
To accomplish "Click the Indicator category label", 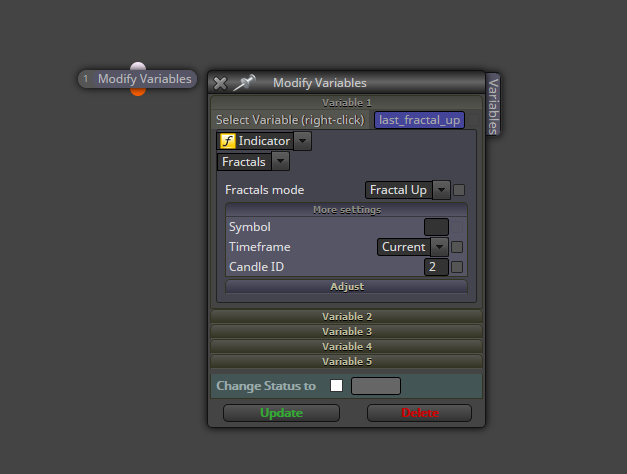I will click(264, 141).
